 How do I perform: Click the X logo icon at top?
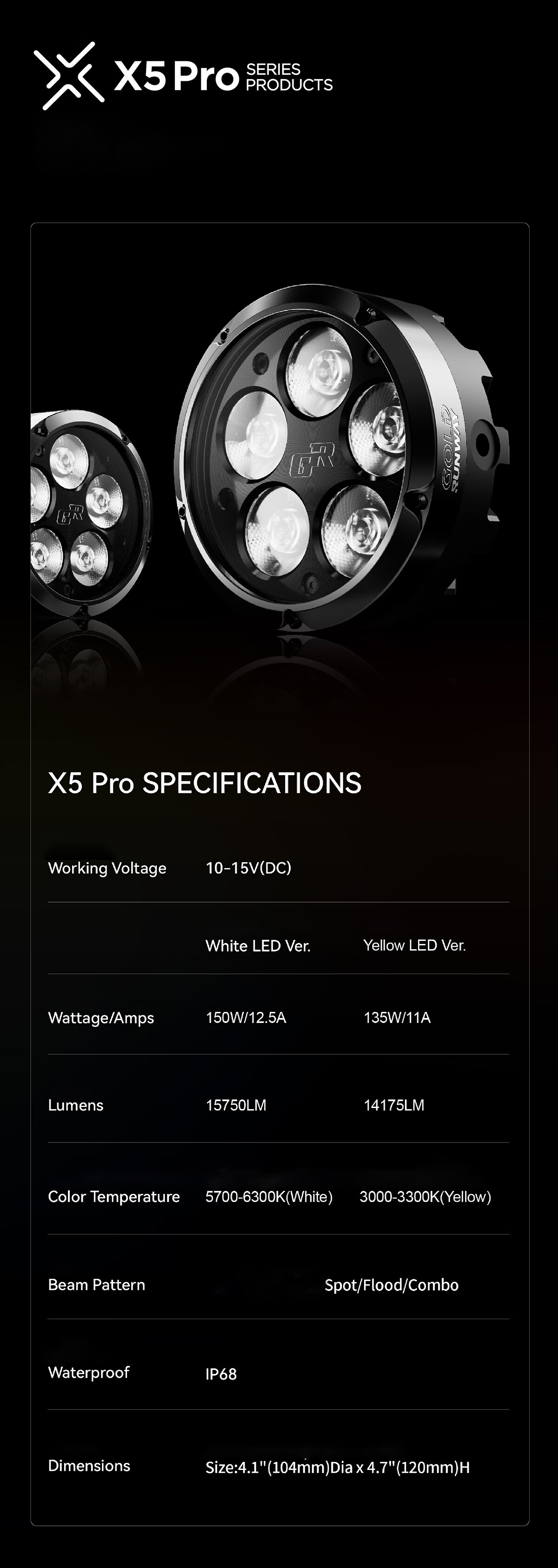[69, 75]
